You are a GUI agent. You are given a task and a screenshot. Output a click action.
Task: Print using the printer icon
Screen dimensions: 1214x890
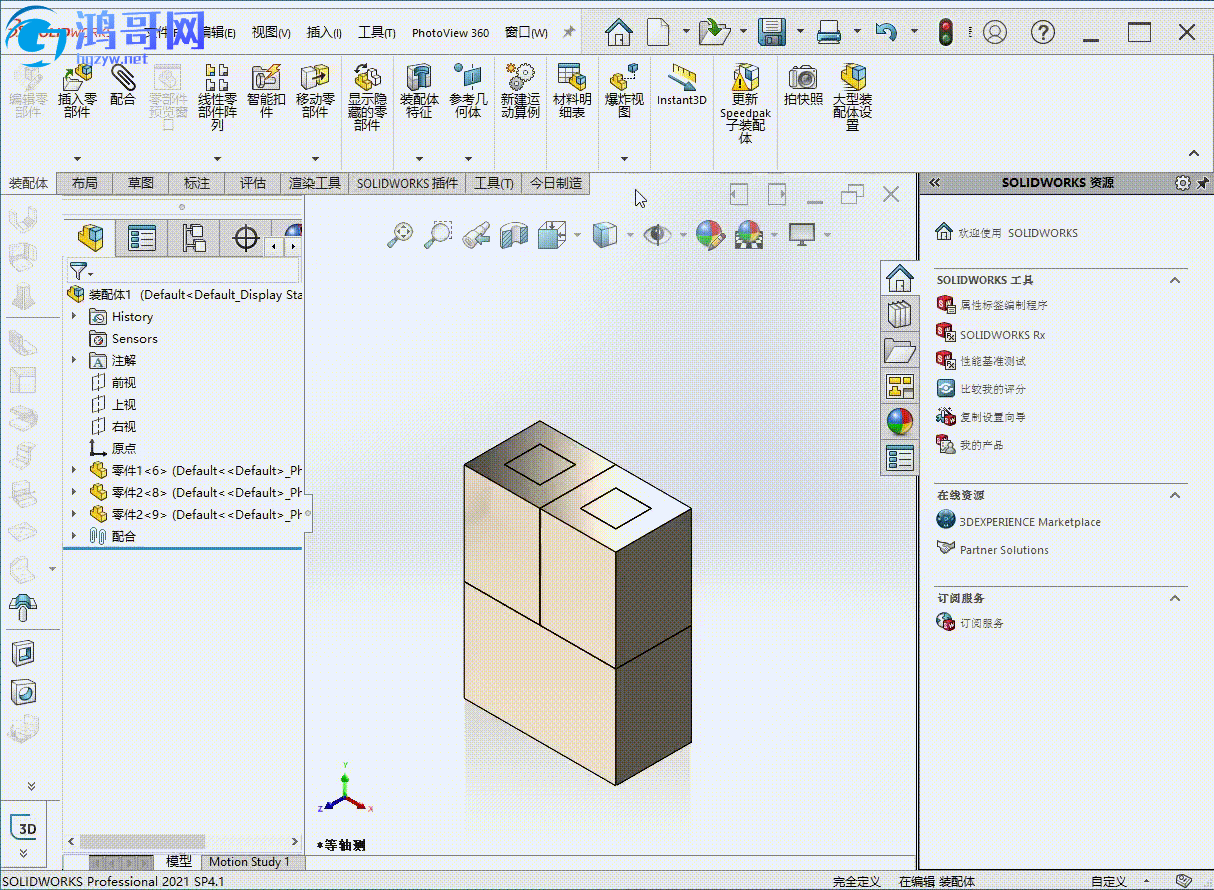[829, 32]
